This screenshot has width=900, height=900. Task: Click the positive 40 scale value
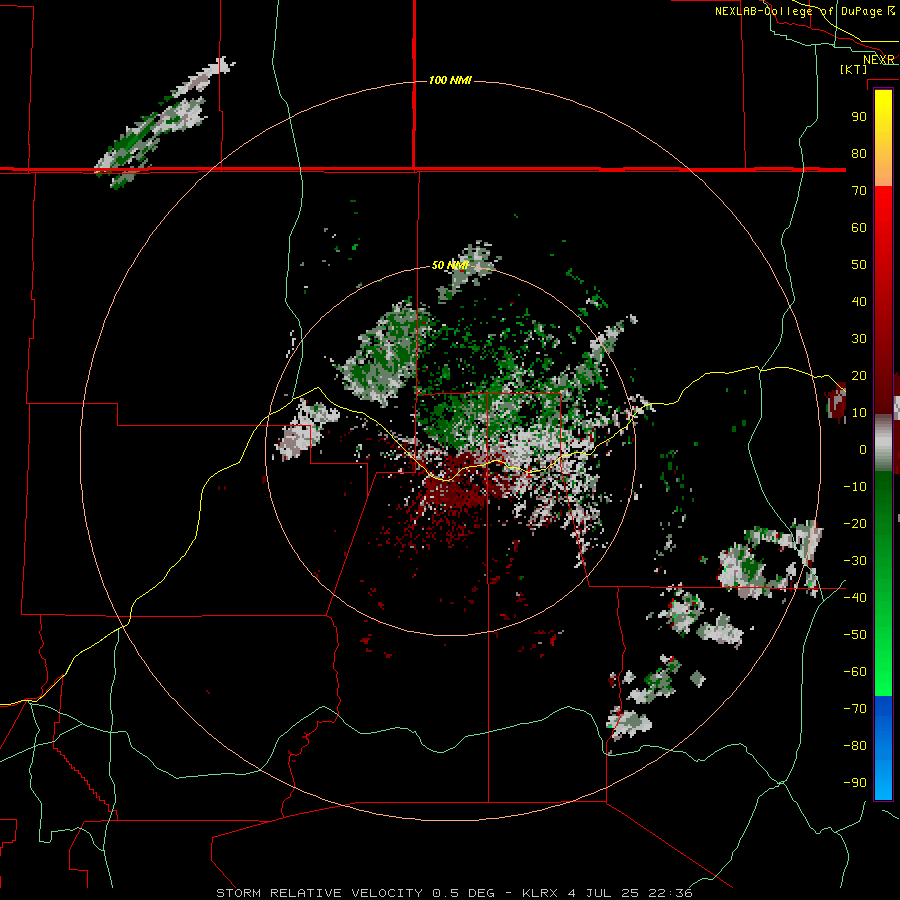(x=859, y=301)
